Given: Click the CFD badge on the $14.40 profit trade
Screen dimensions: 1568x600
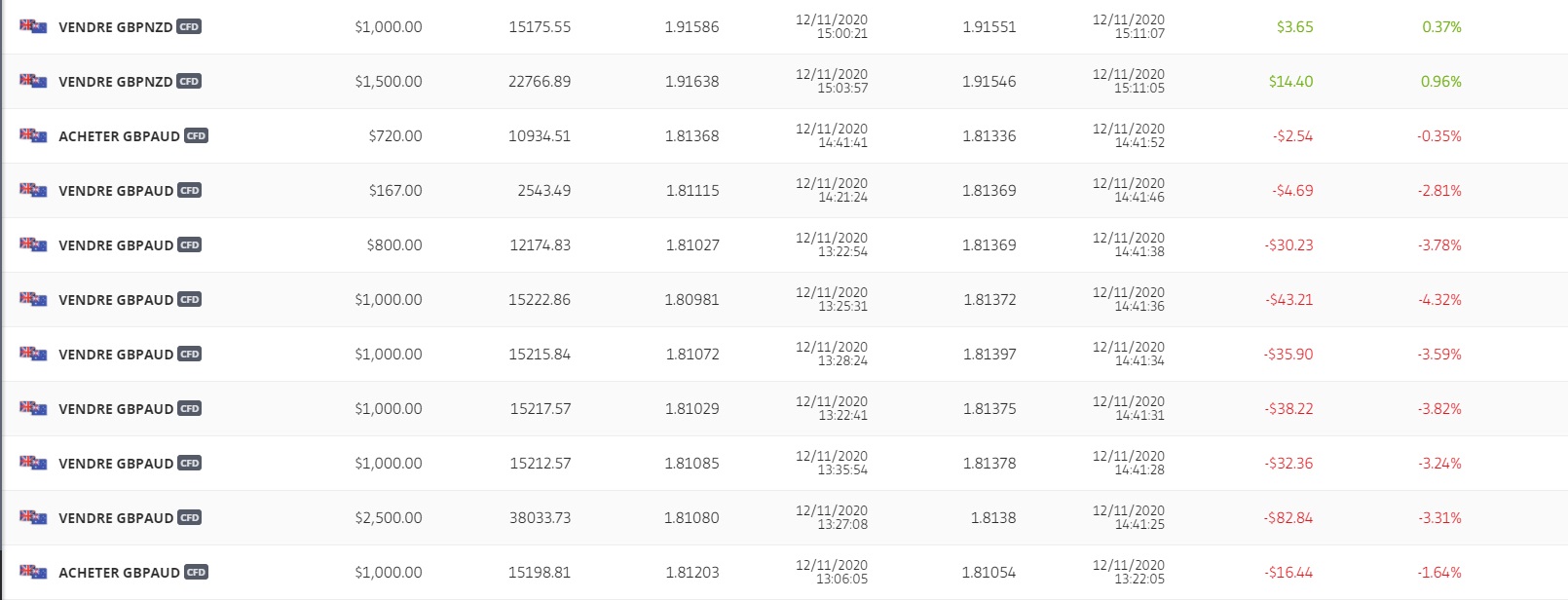Looking at the screenshot, I should [x=189, y=82].
